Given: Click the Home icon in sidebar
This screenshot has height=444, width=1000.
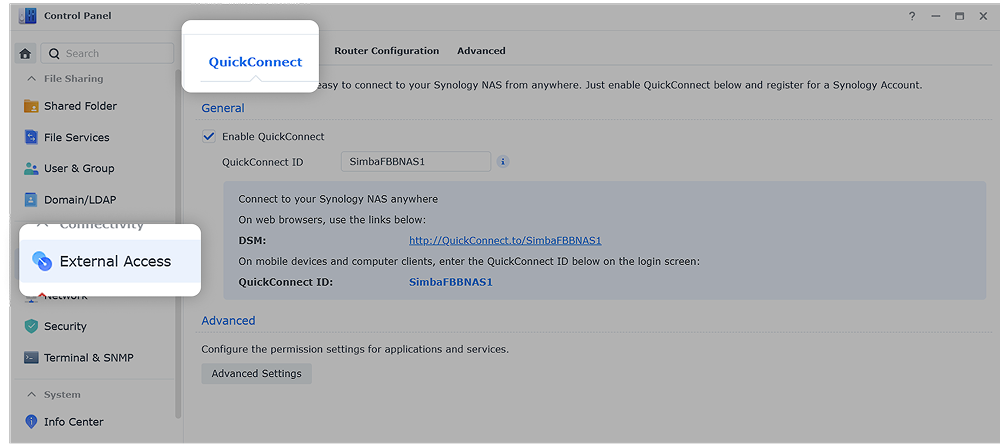Looking at the screenshot, I should click(25, 54).
